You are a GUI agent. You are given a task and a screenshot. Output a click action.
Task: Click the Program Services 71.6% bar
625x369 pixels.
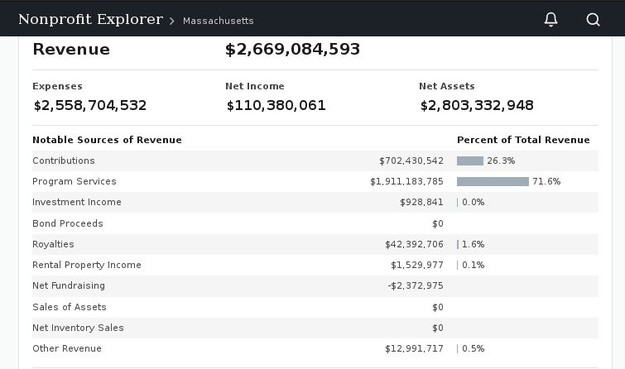(493, 182)
